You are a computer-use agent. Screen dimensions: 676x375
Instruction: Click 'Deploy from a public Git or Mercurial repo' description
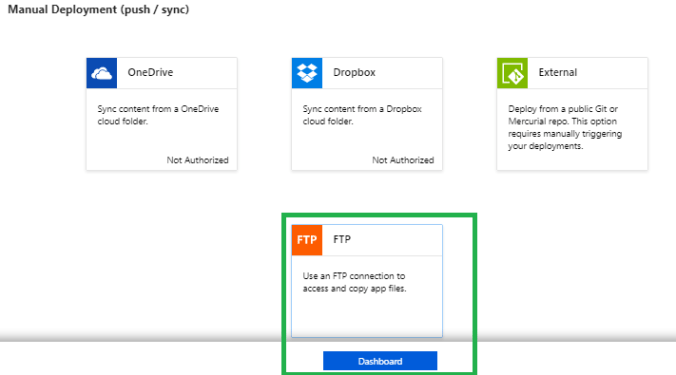[x=565, y=127]
